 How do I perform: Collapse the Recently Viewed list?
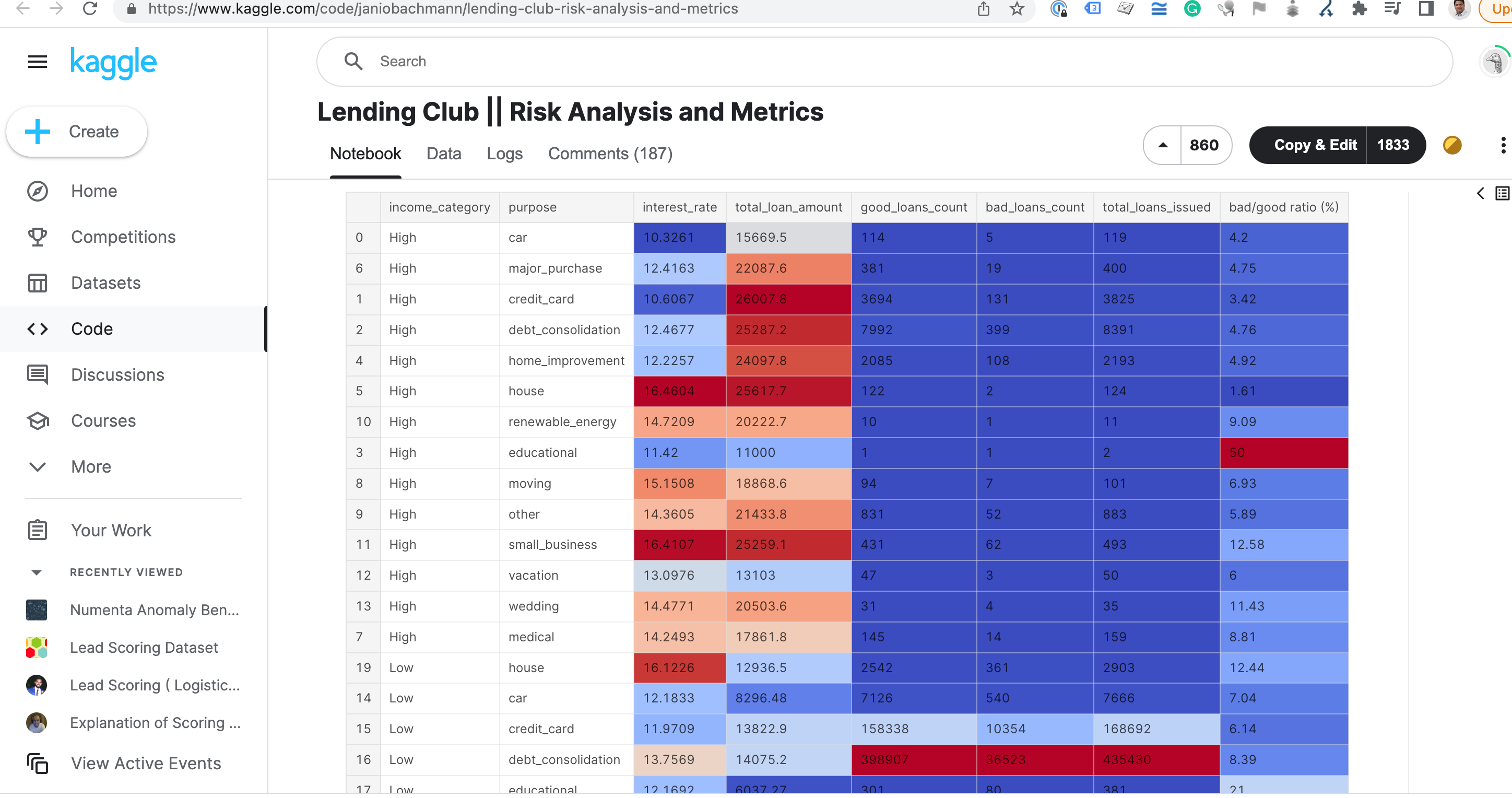37,572
